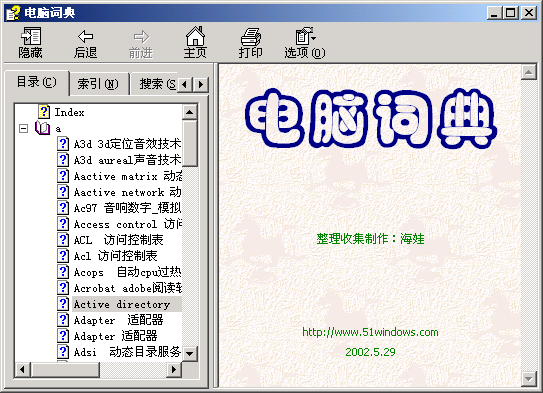The height and width of the screenshot is (393, 543).
Task: Switch to the 索引(N) tab
Action: click(x=98, y=84)
